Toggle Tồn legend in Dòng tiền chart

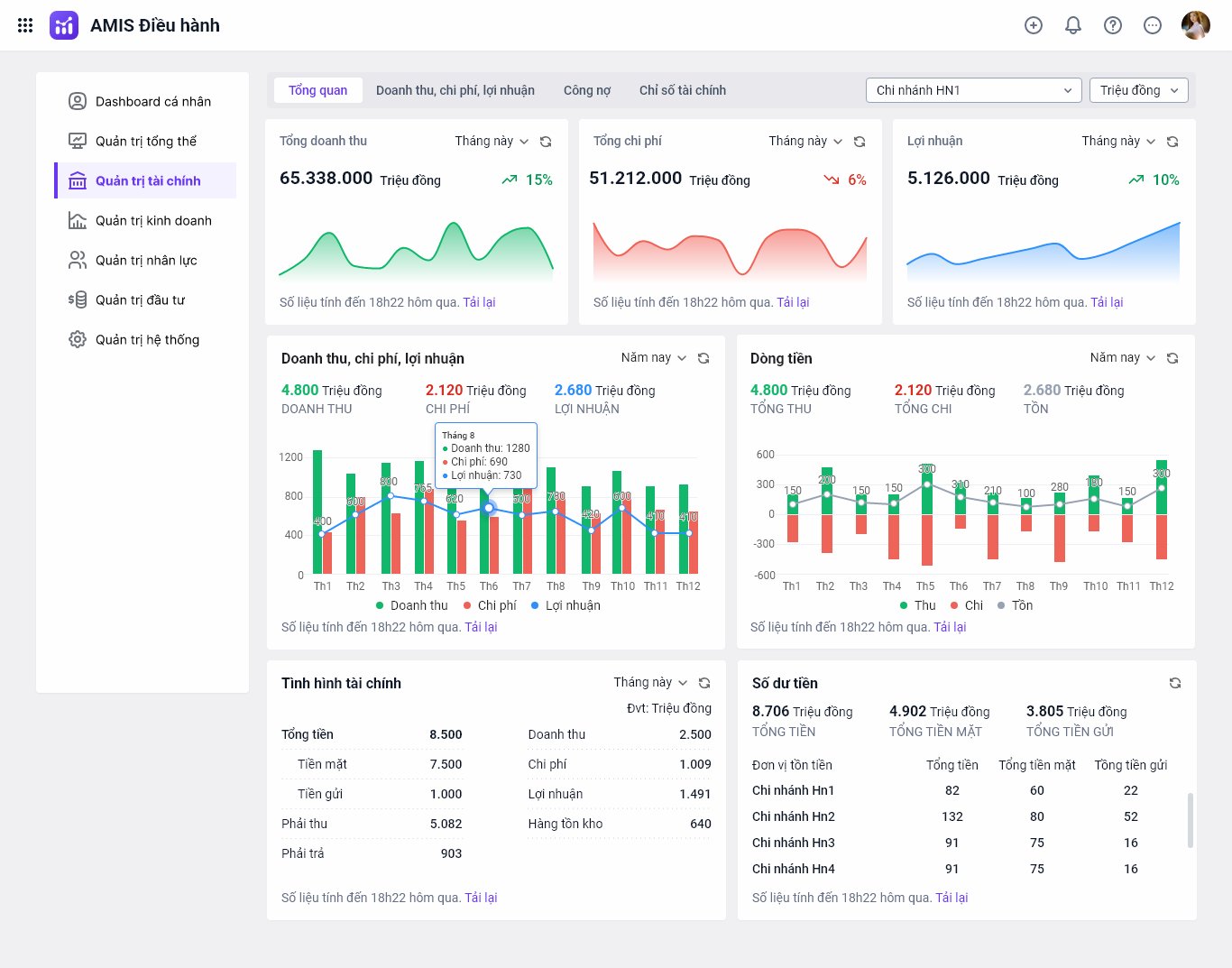click(x=1016, y=605)
